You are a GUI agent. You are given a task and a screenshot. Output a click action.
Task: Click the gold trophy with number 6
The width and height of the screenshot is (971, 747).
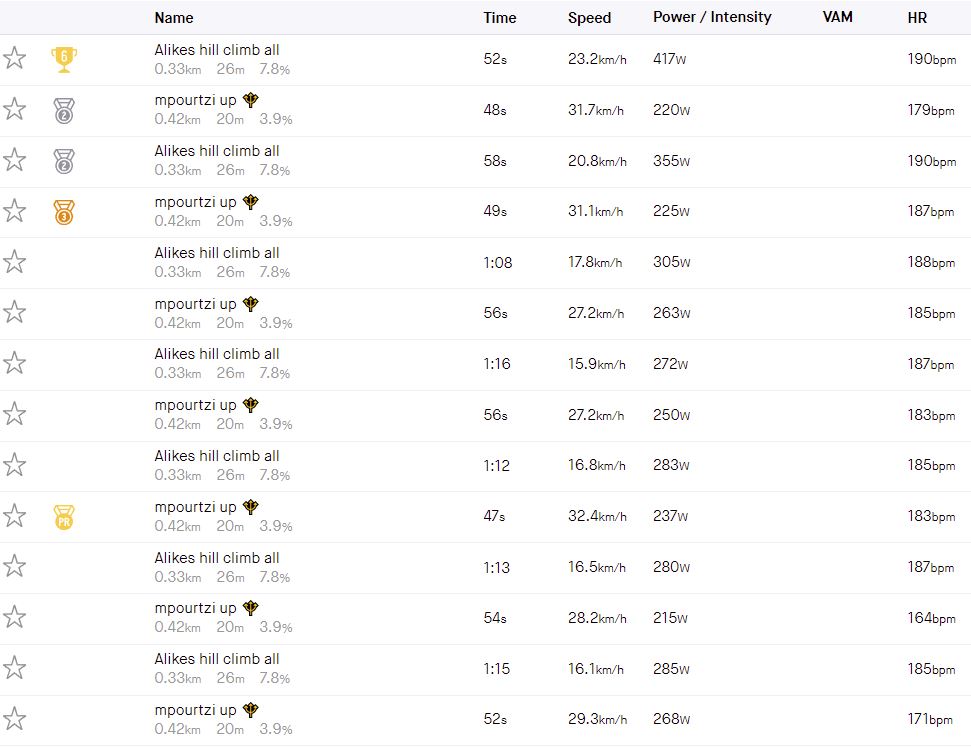pyautogui.click(x=64, y=59)
